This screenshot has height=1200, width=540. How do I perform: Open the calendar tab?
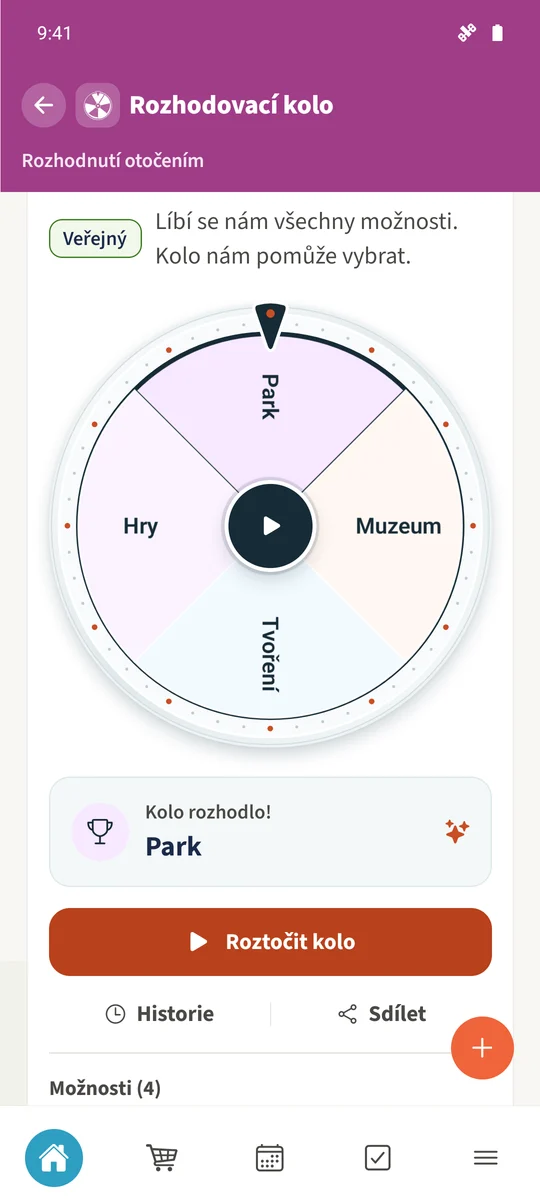point(270,1158)
